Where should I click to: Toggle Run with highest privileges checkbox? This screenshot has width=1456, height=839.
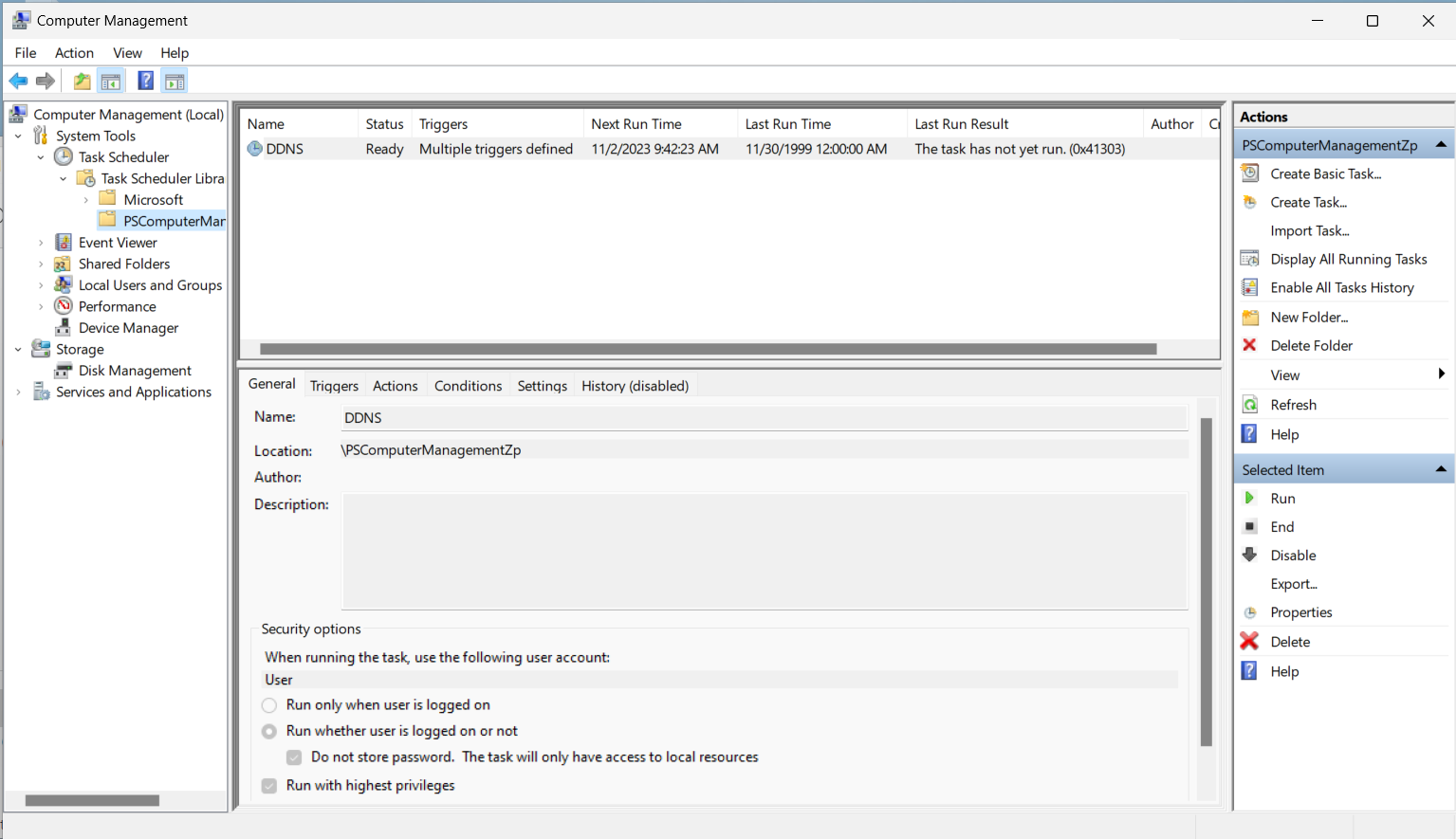point(269,786)
